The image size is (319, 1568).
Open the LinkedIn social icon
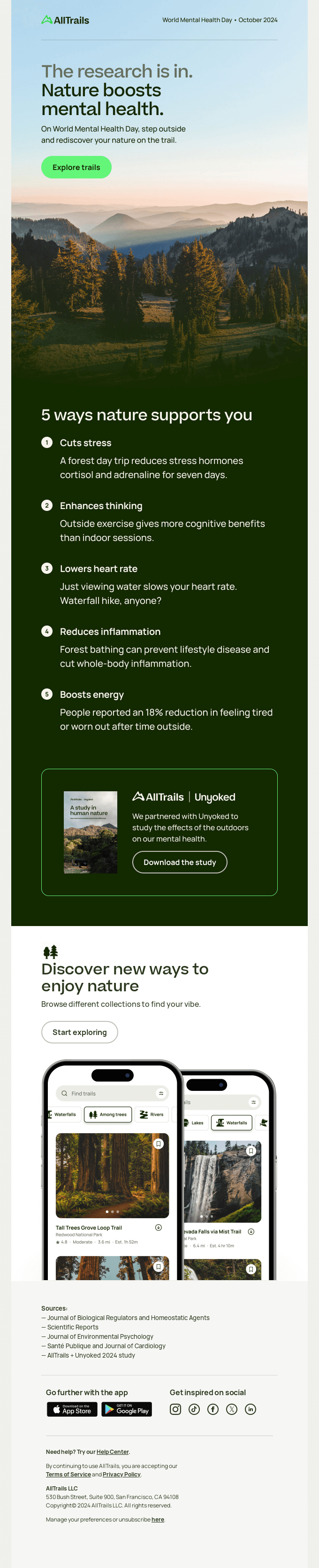point(251,1408)
